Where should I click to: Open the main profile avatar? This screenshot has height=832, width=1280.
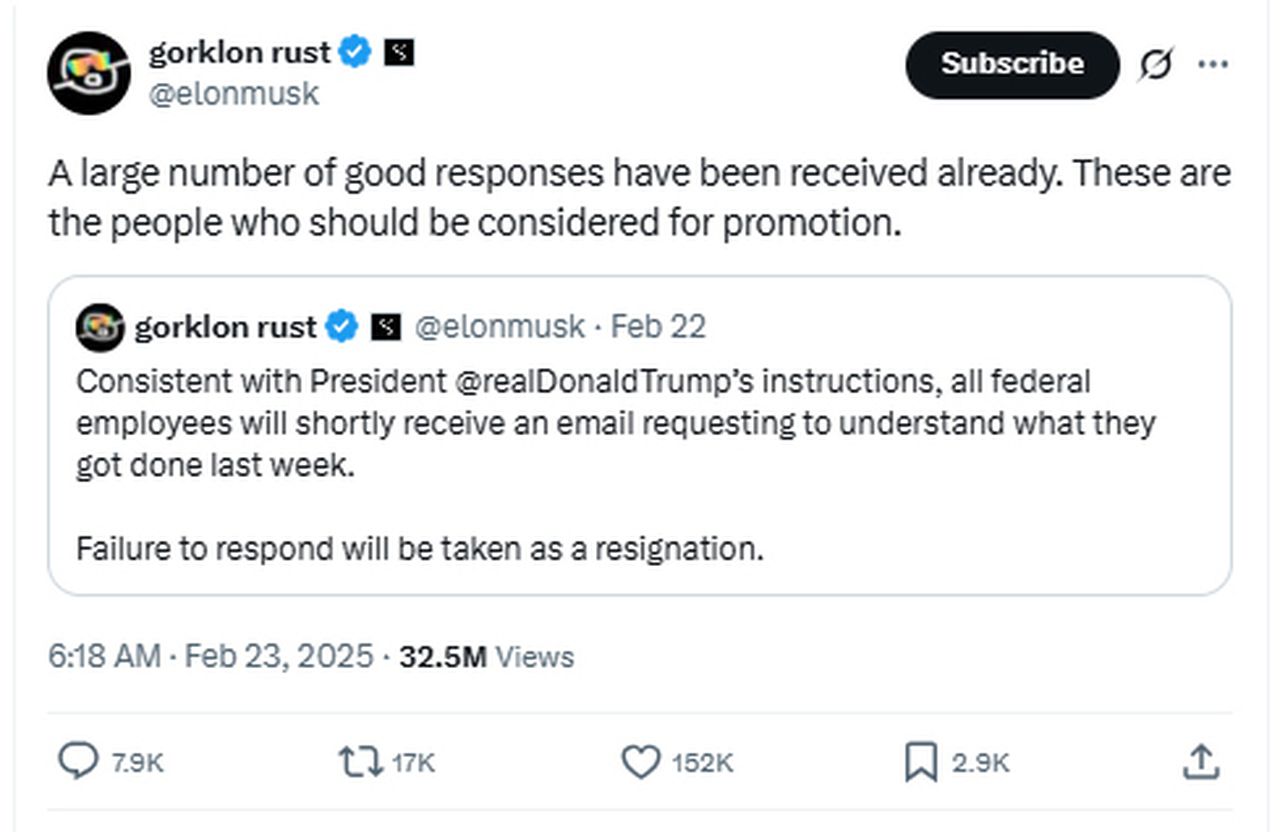(89, 72)
